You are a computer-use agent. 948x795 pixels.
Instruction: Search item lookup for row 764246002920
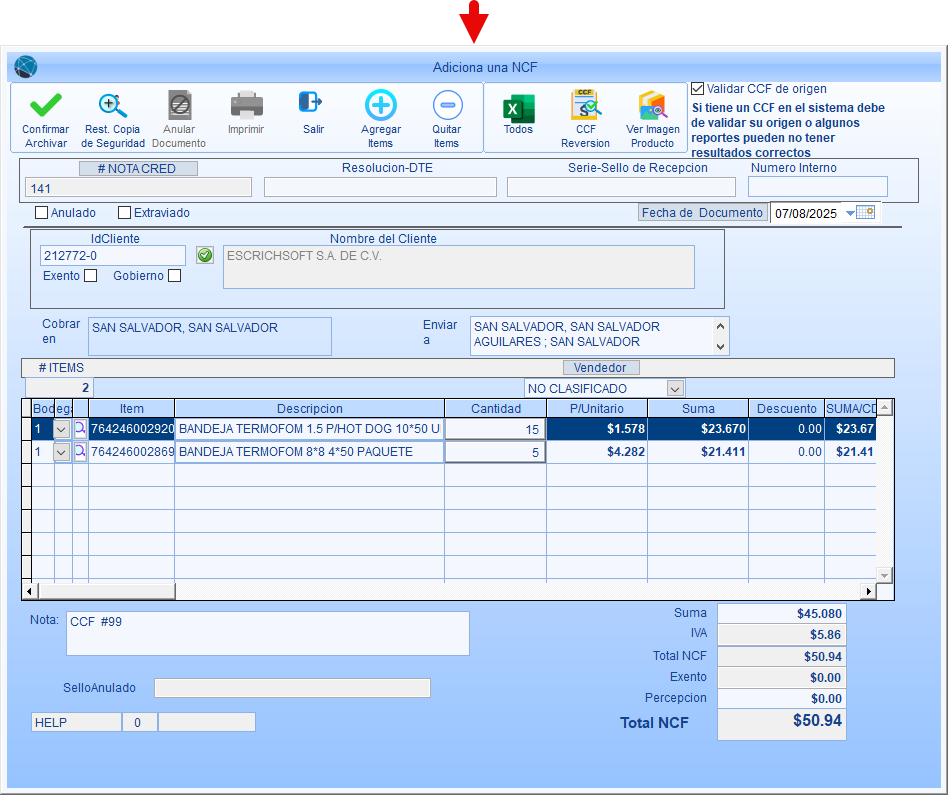pos(80,429)
